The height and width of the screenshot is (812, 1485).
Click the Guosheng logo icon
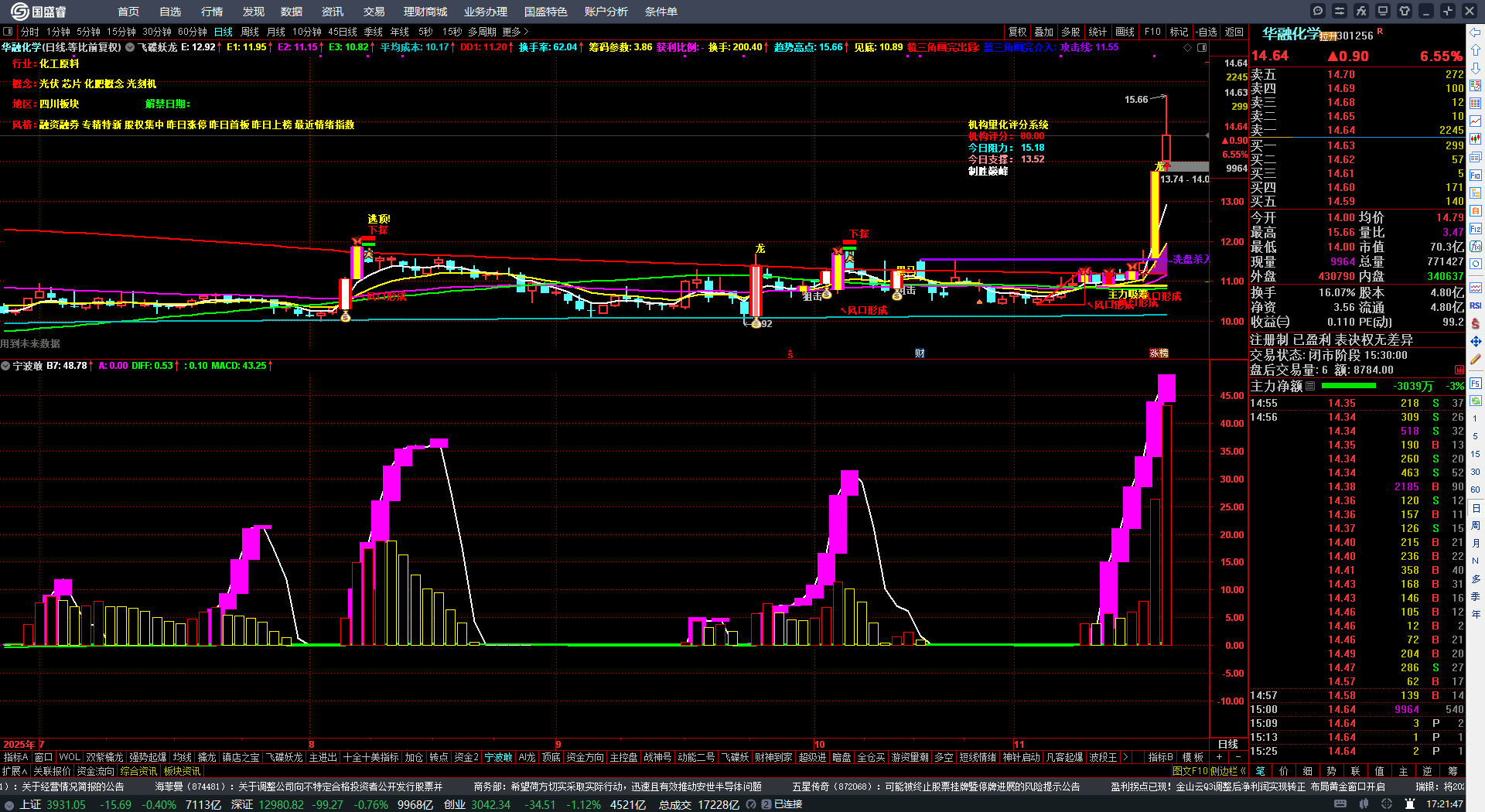19,11
